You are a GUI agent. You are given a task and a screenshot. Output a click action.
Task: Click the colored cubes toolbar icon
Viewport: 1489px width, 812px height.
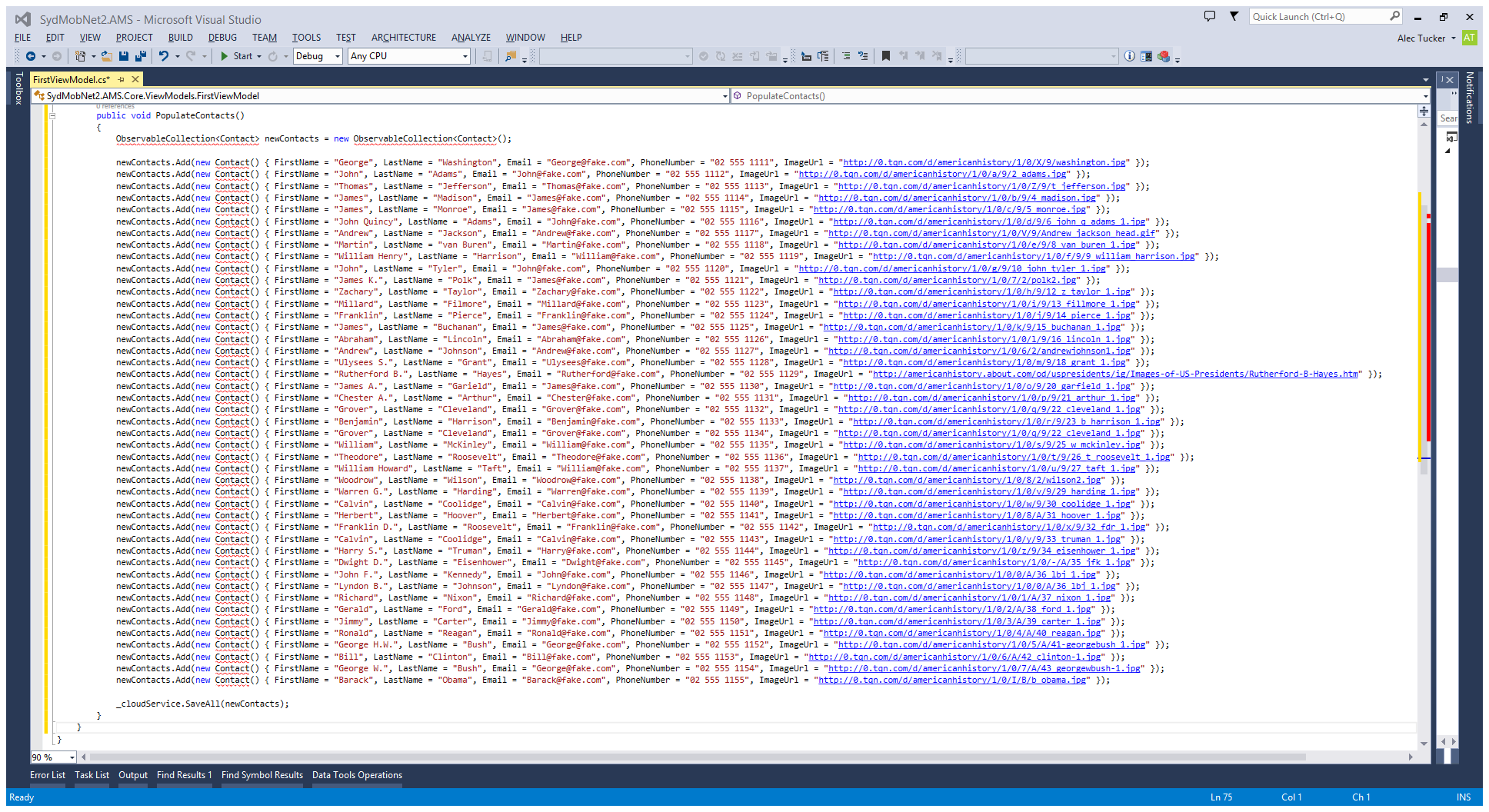1164,56
